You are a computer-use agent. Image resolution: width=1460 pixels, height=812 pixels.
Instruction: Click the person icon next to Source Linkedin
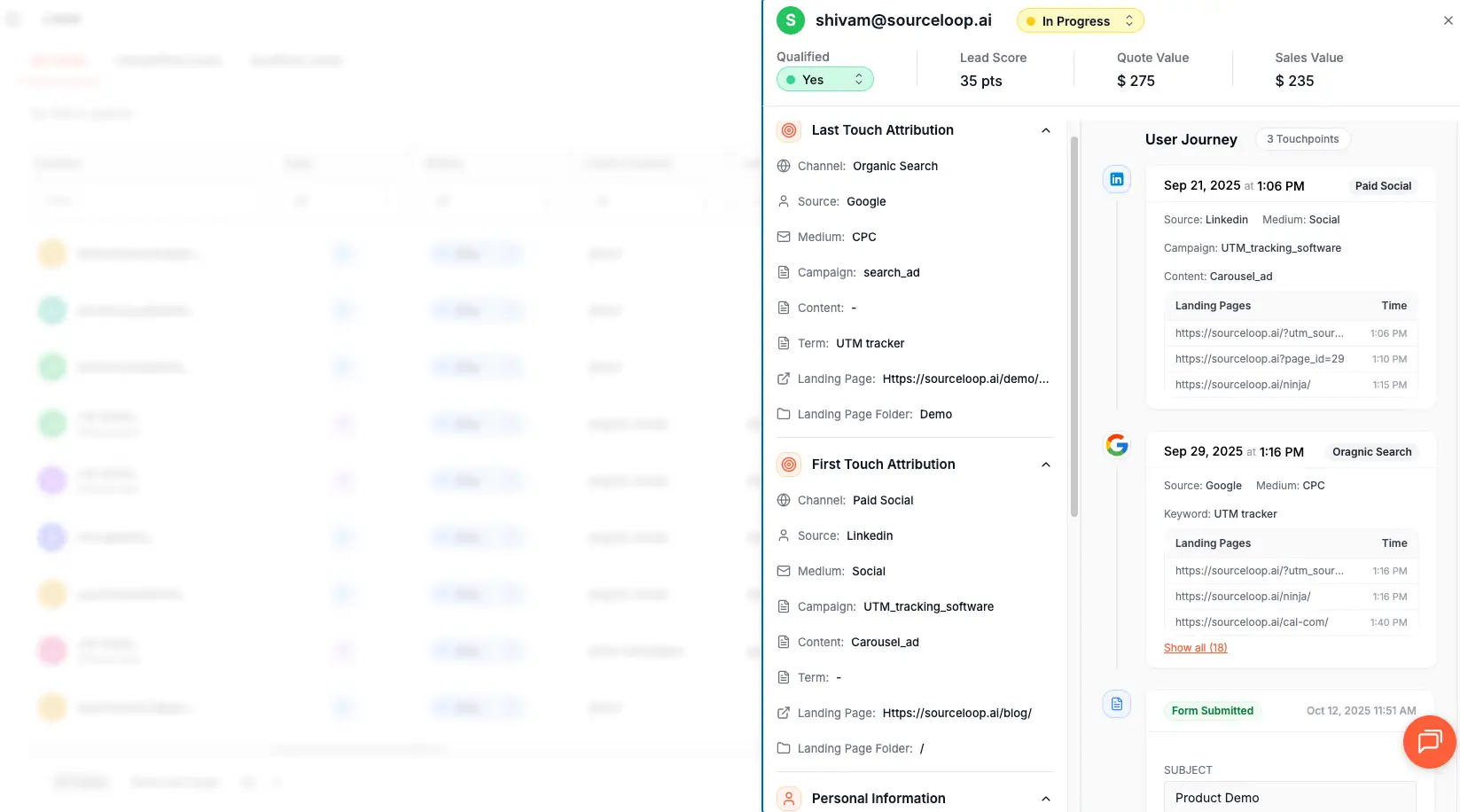[x=784, y=535]
